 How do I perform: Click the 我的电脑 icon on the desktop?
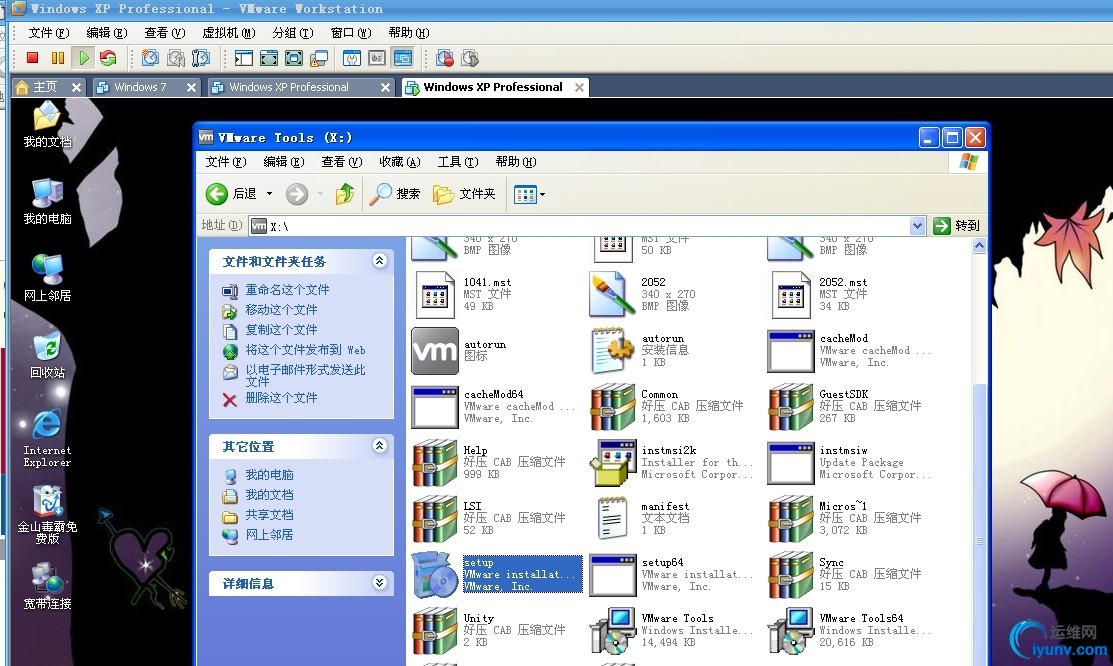(x=48, y=202)
